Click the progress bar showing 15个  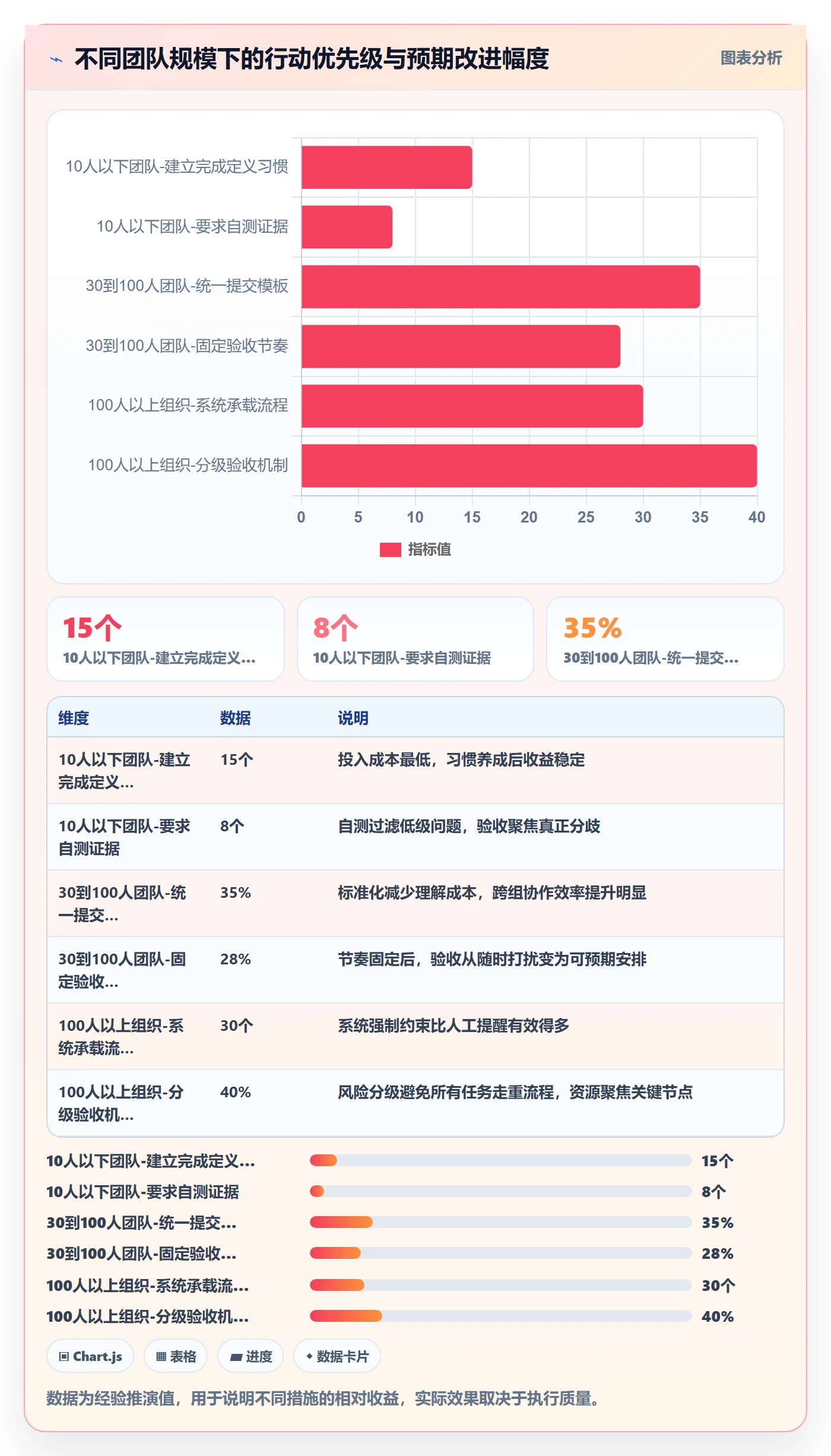coord(500,1160)
